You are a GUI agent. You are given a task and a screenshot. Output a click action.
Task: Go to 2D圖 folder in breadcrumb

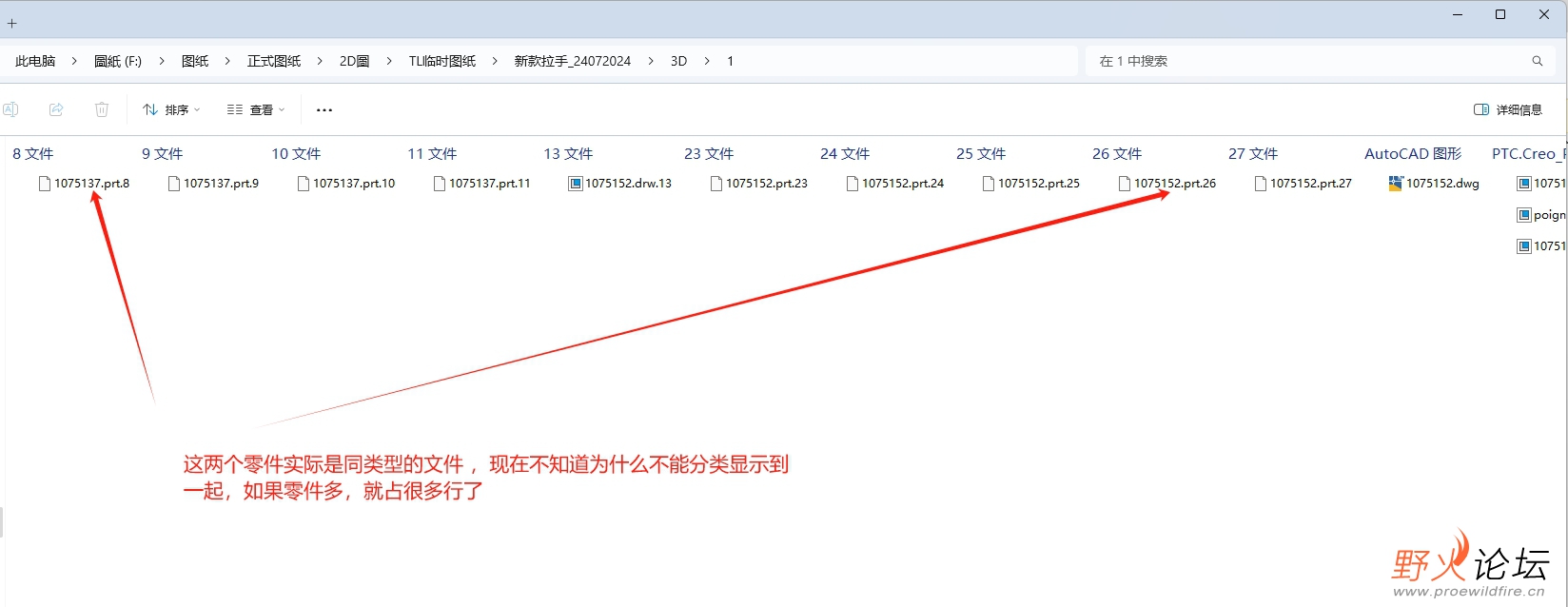(x=354, y=61)
